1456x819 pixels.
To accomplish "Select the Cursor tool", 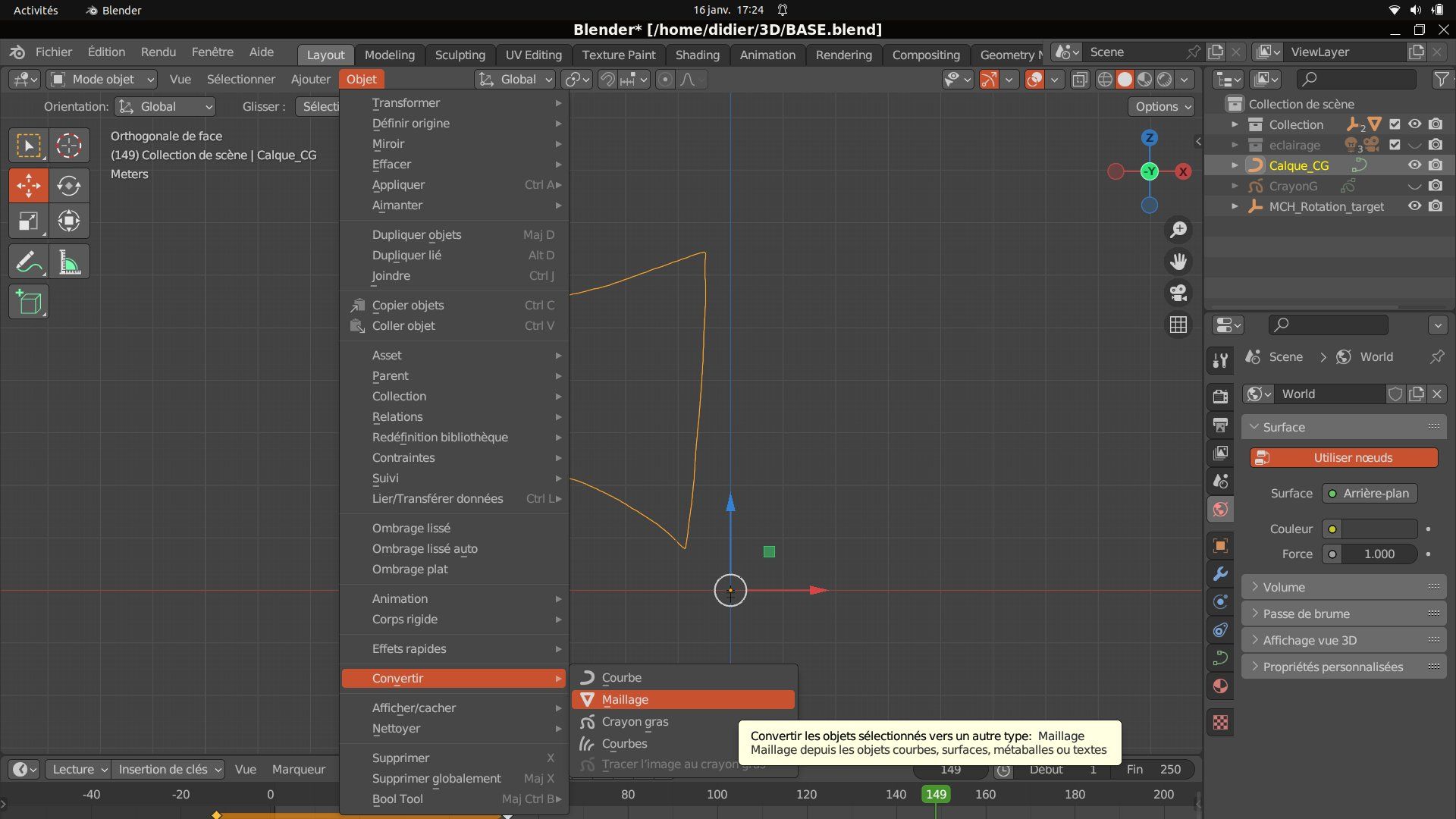I will (69, 145).
